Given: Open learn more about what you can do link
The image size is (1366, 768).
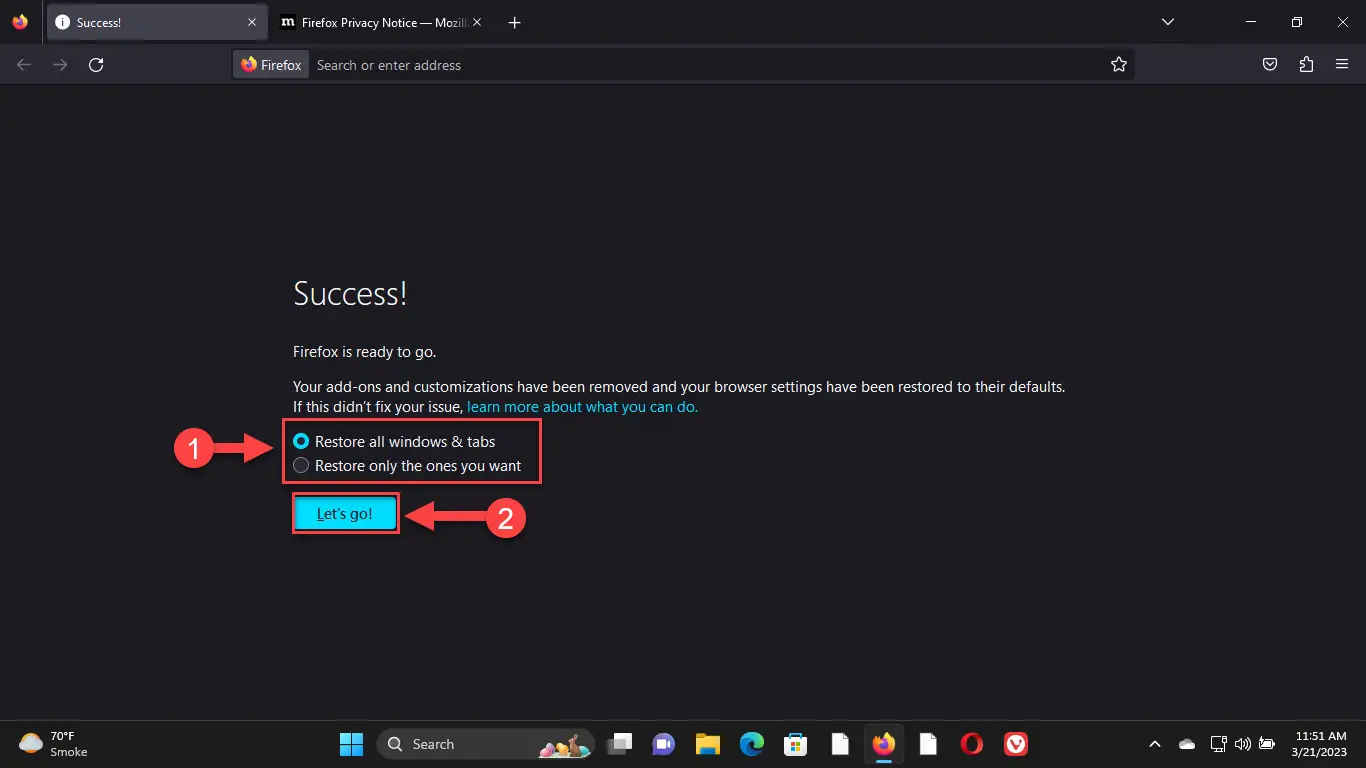Looking at the screenshot, I should (582, 407).
